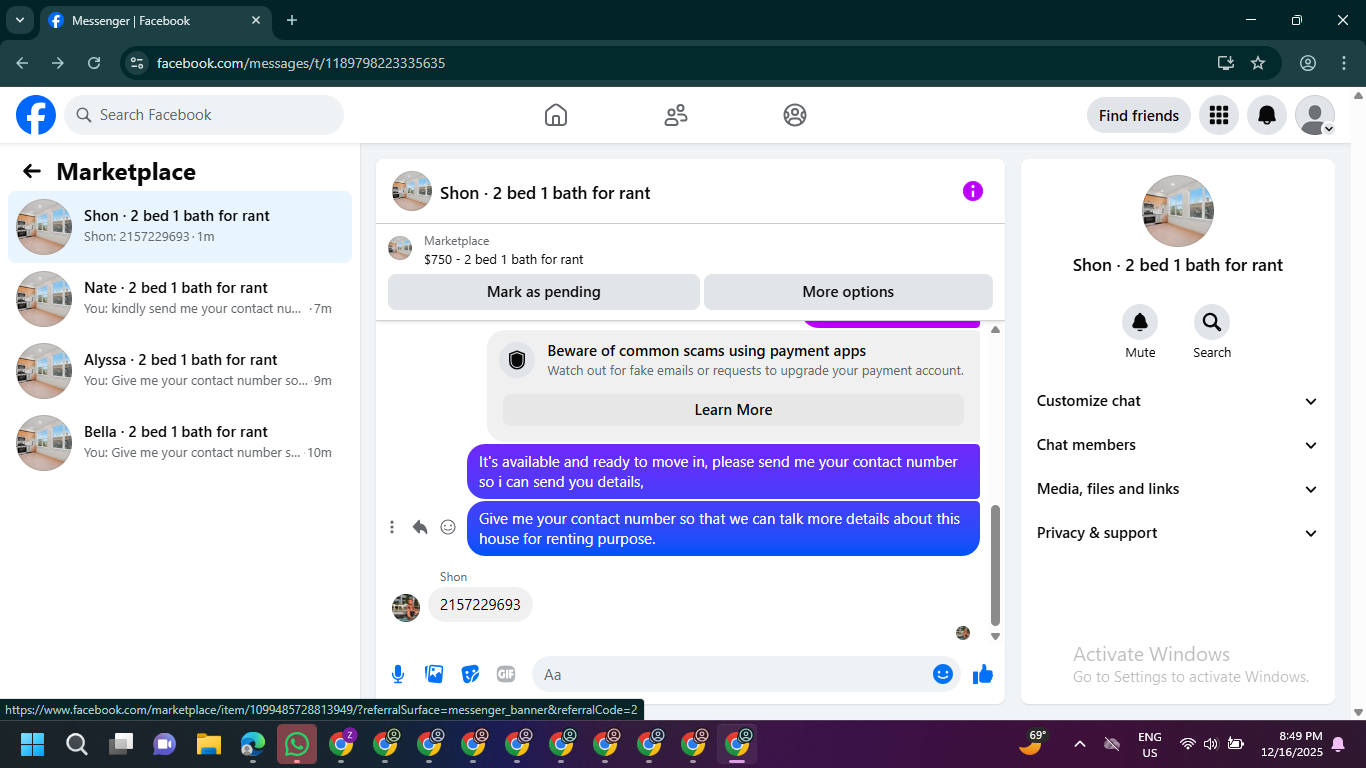Screen dimensions: 1366x768
Task: Focus the Aa message input box
Action: [x=746, y=674]
